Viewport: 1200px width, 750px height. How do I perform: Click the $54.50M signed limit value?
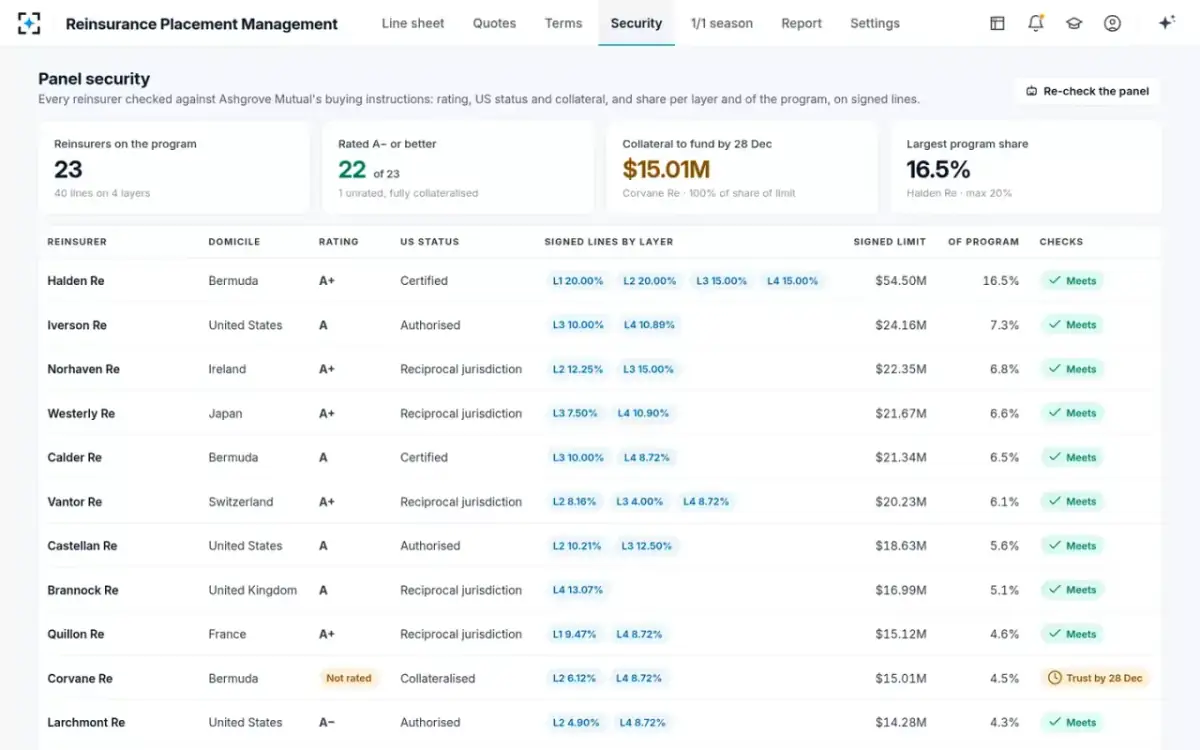tap(901, 281)
